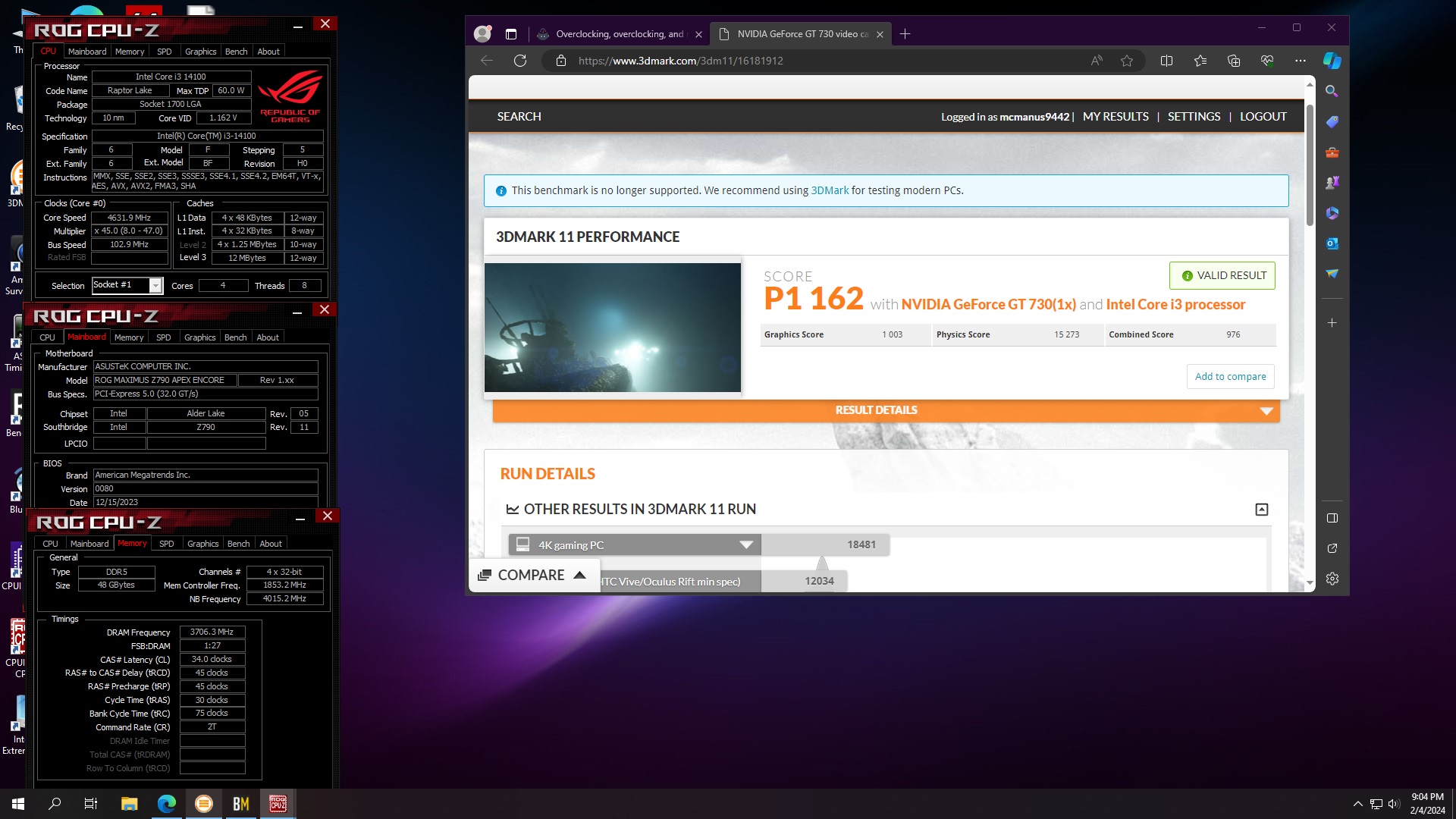Image resolution: width=1456 pixels, height=819 pixels.
Task: Open the Edge settings and more menu
Action: 1301,61
